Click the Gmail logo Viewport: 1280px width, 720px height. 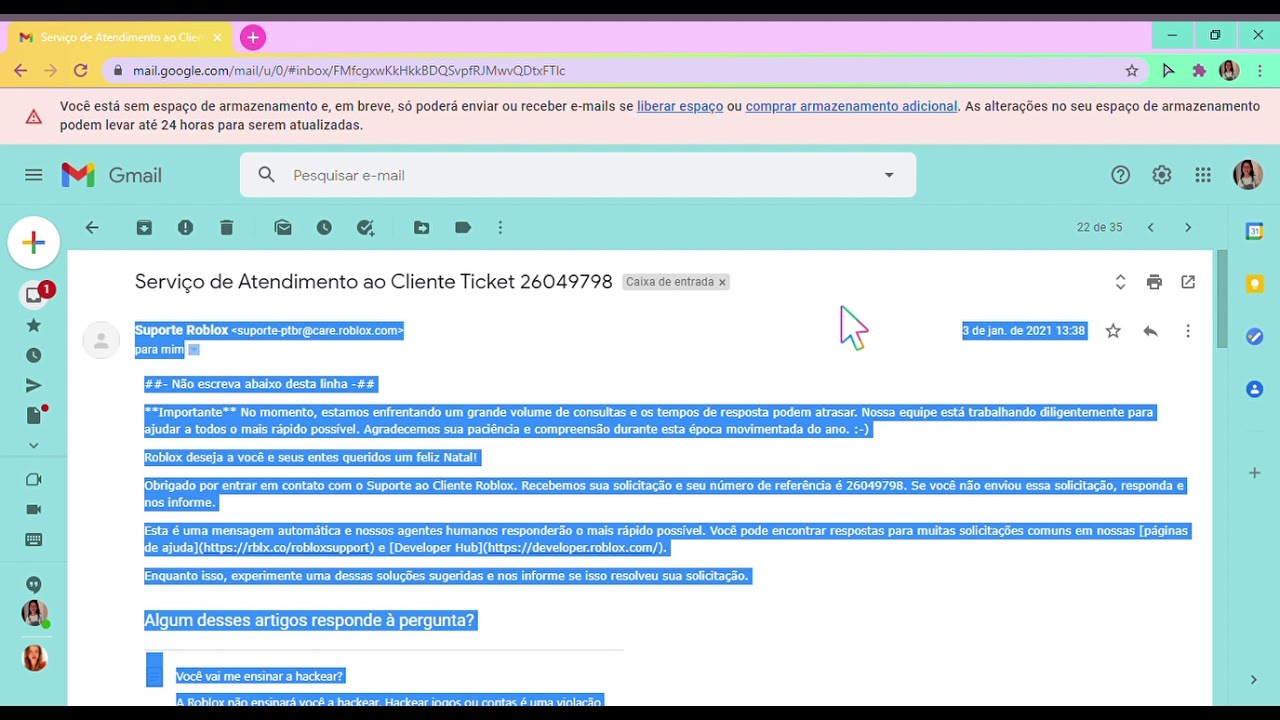tap(111, 175)
